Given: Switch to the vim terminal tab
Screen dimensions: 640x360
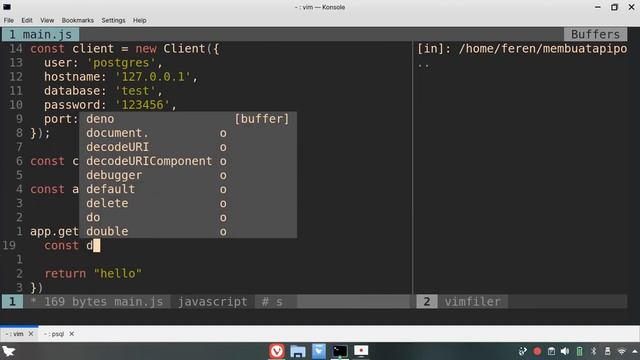Looking at the screenshot, I should point(15,334).
